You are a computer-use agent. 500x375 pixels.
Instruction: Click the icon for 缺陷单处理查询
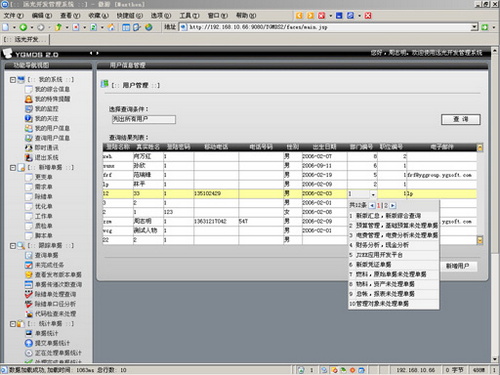pyautogui.click(x=29, y=294)
